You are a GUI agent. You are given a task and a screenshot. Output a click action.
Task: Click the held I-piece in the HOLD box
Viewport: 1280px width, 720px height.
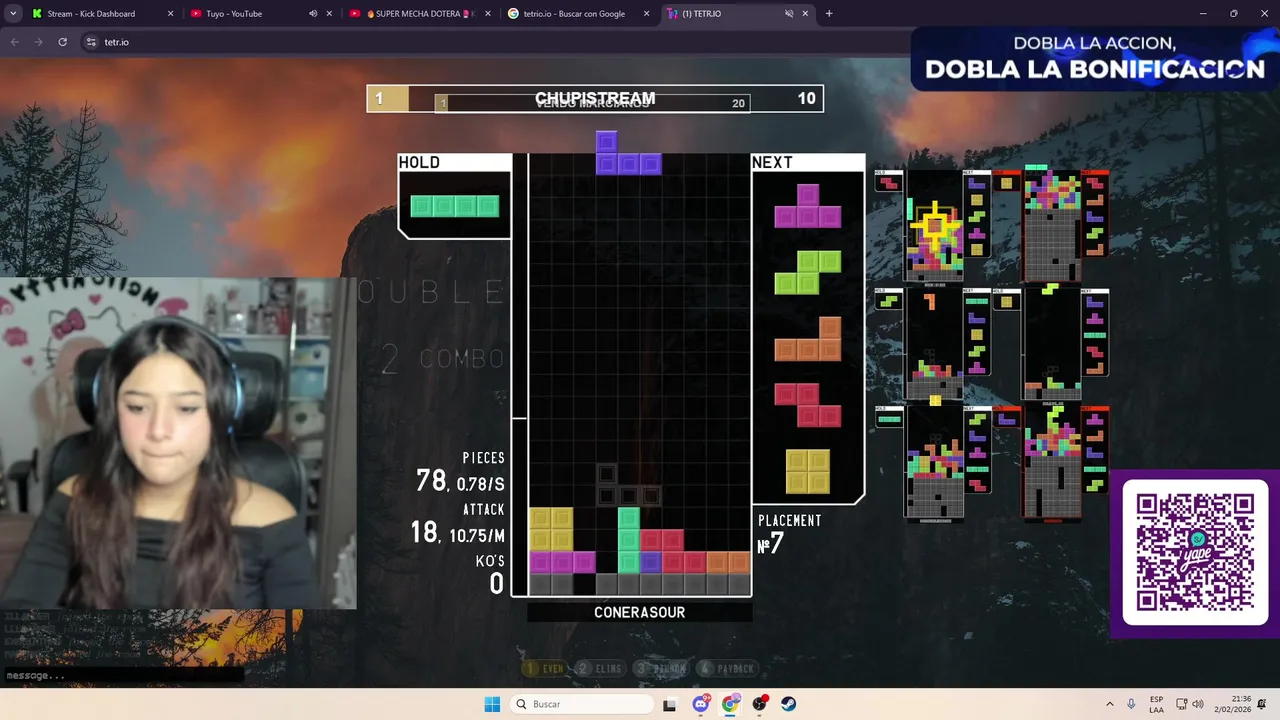pos(454,206)
